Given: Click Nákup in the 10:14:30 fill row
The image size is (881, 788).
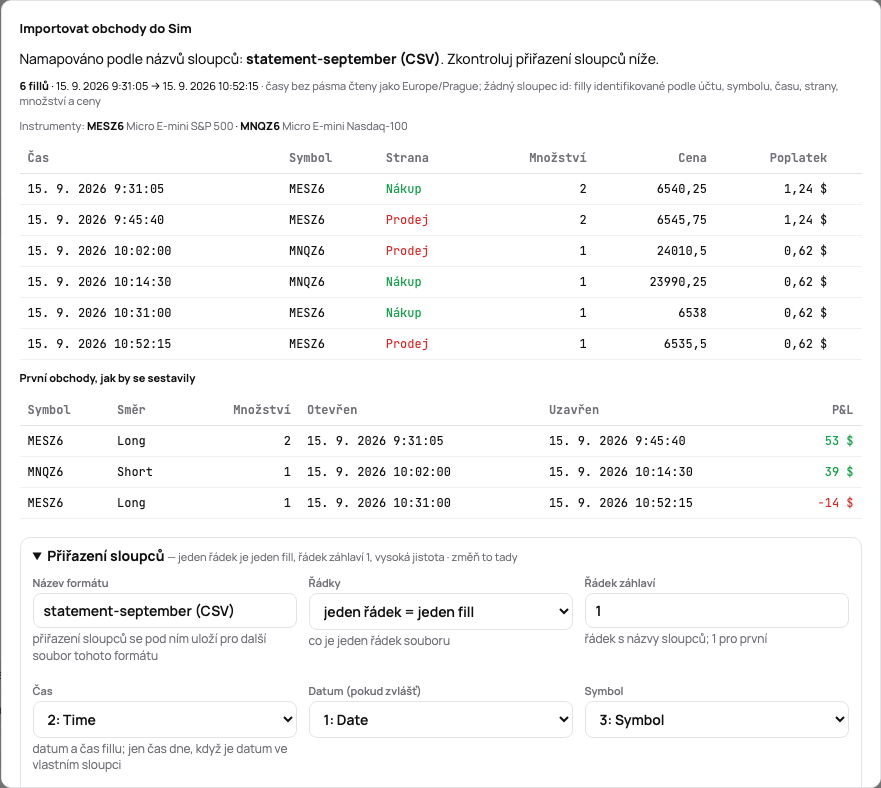Looking at the screenshot, I should 403,282.
